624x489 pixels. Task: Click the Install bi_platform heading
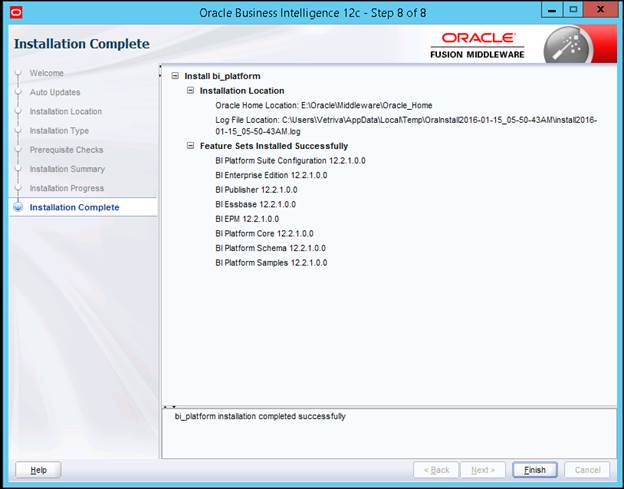coord(222,76)
